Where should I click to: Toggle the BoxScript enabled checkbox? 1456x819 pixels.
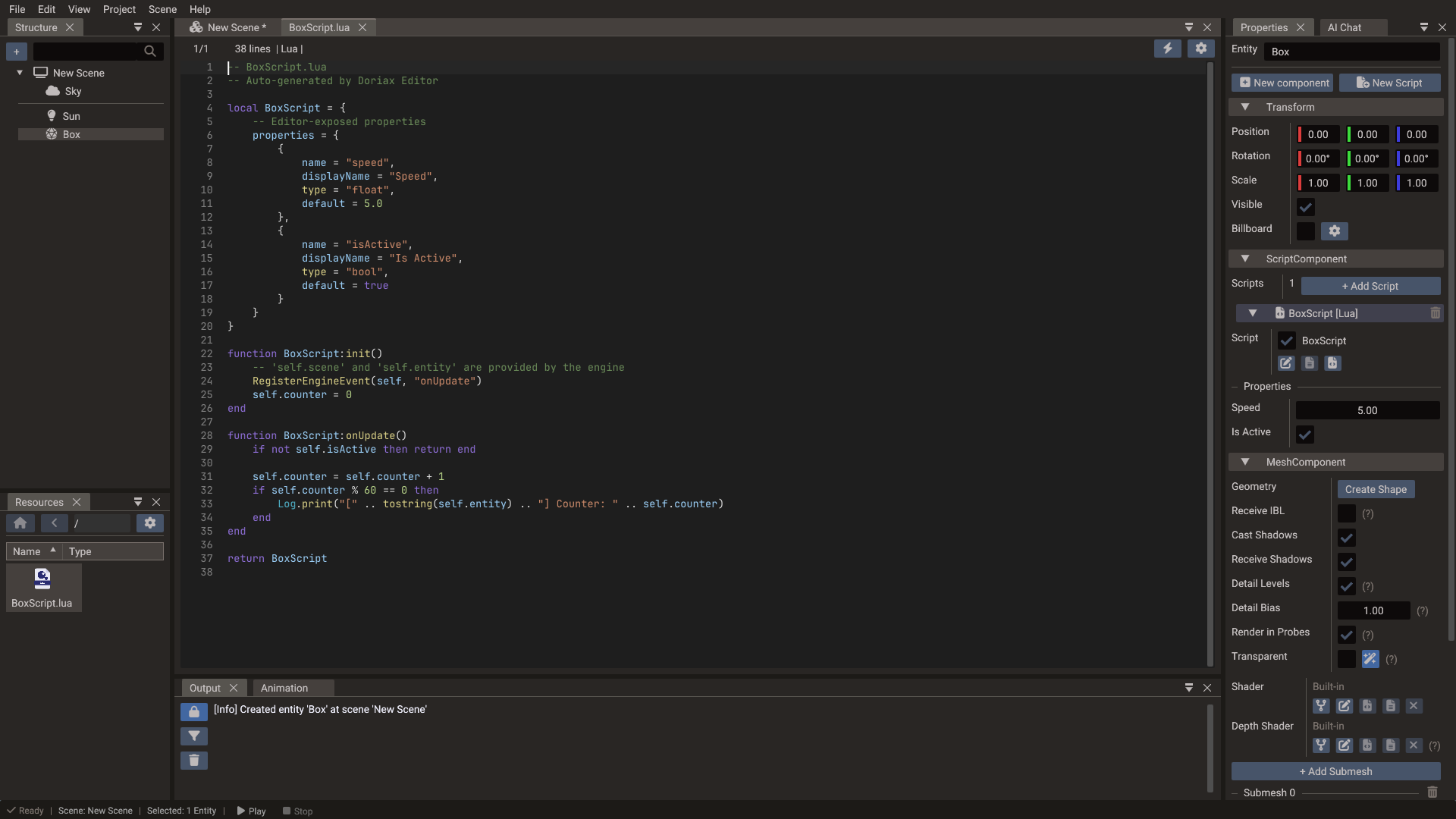pos(1287,340)
